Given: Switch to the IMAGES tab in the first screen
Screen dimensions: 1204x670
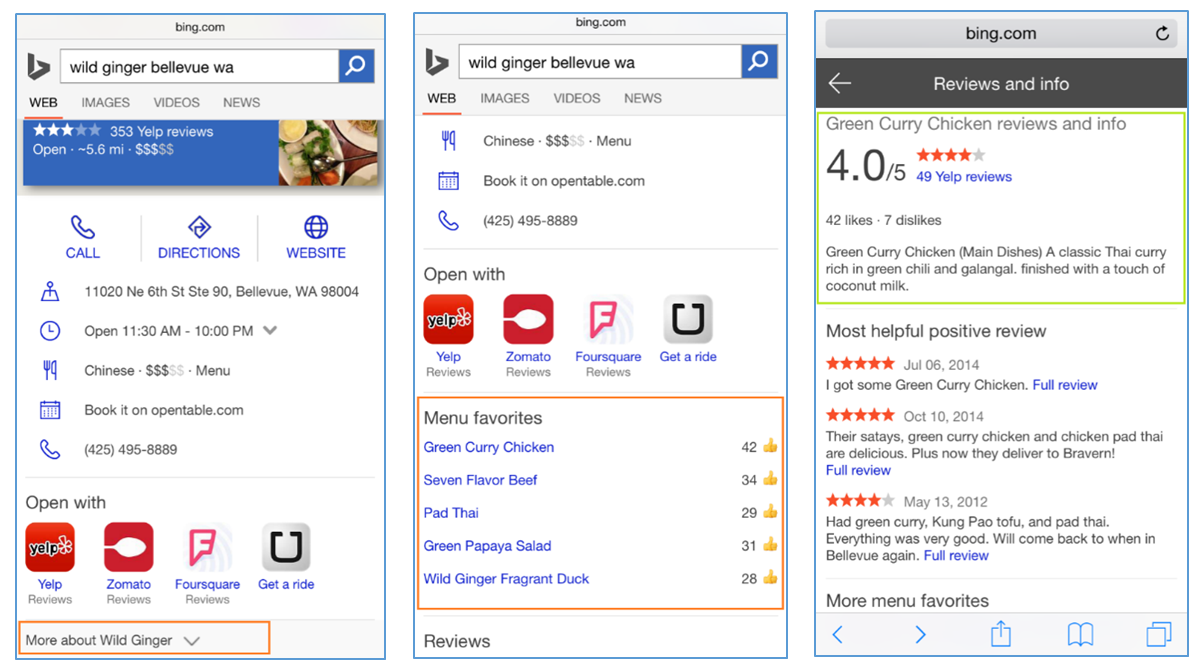Looking at the screenshot, I should tap(106, 102).
